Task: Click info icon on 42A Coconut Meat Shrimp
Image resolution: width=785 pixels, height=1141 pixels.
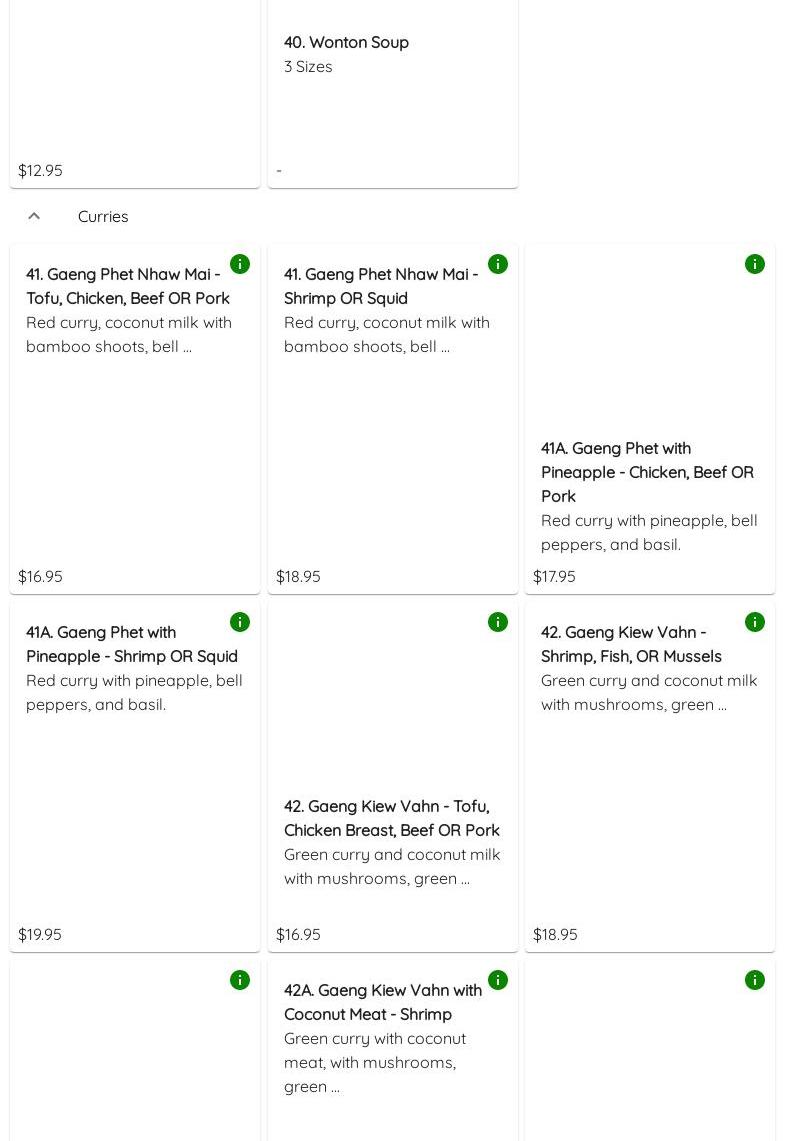Action: pyautogui.click(x=498, y=980)
